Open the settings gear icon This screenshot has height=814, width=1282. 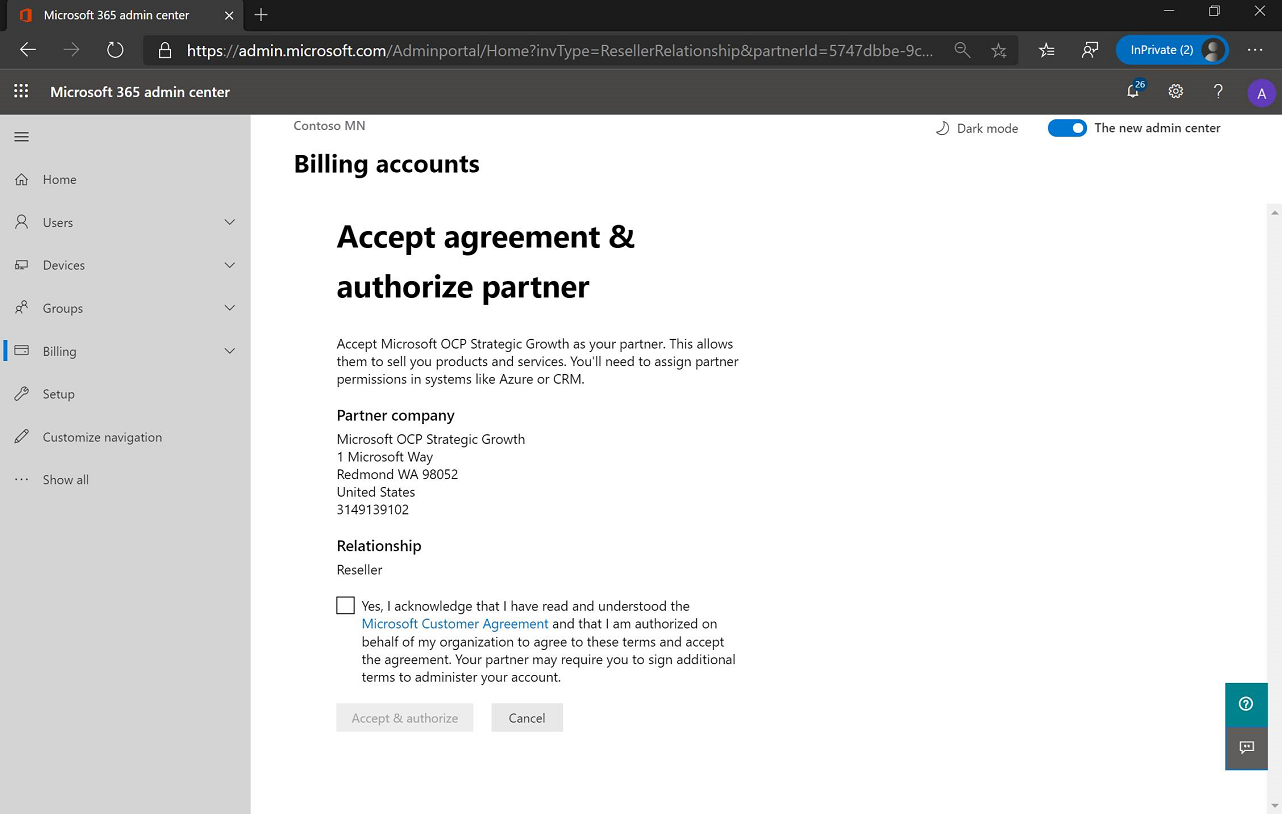[1176, 92]
